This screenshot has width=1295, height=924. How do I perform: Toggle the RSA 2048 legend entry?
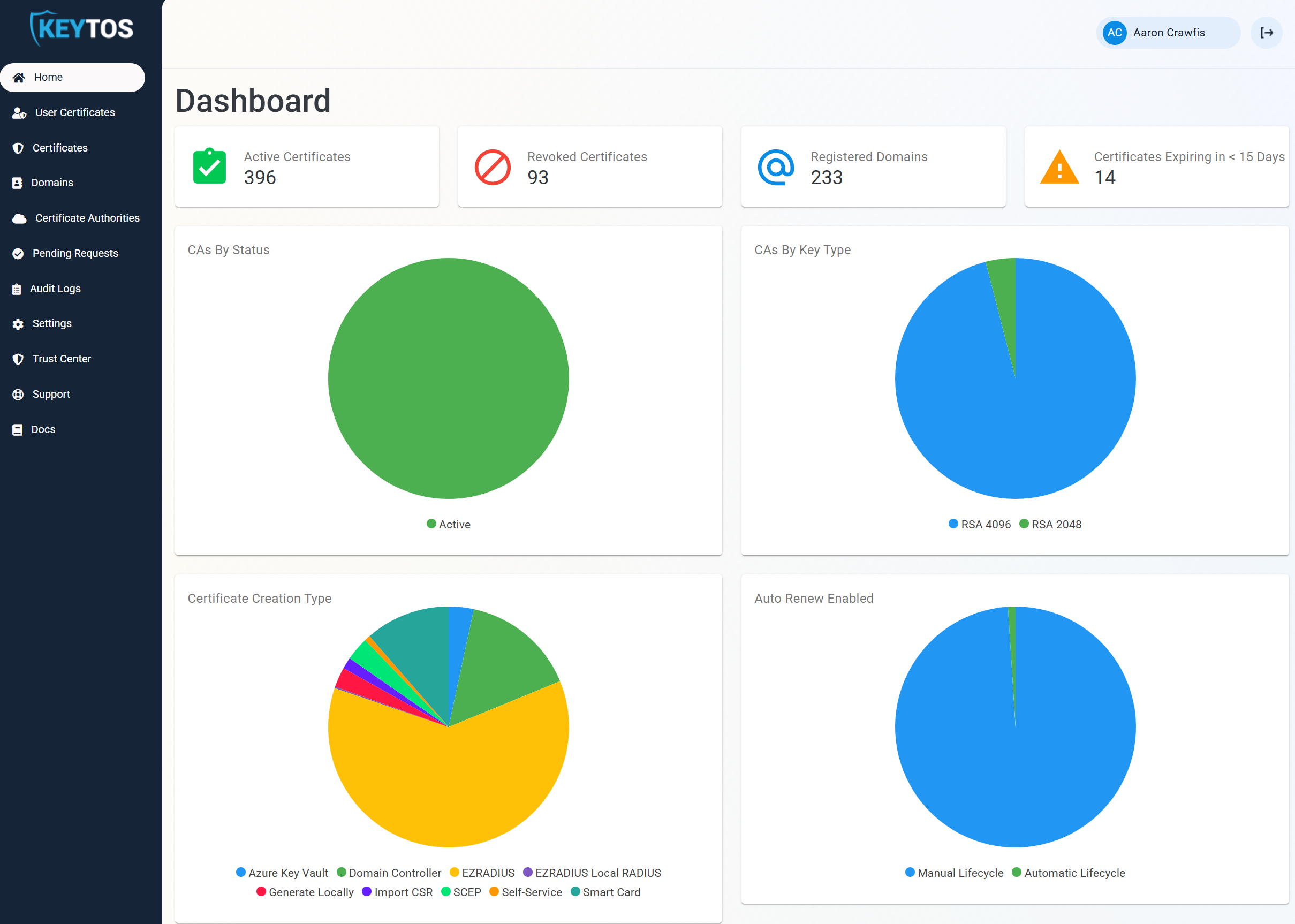1051,524
